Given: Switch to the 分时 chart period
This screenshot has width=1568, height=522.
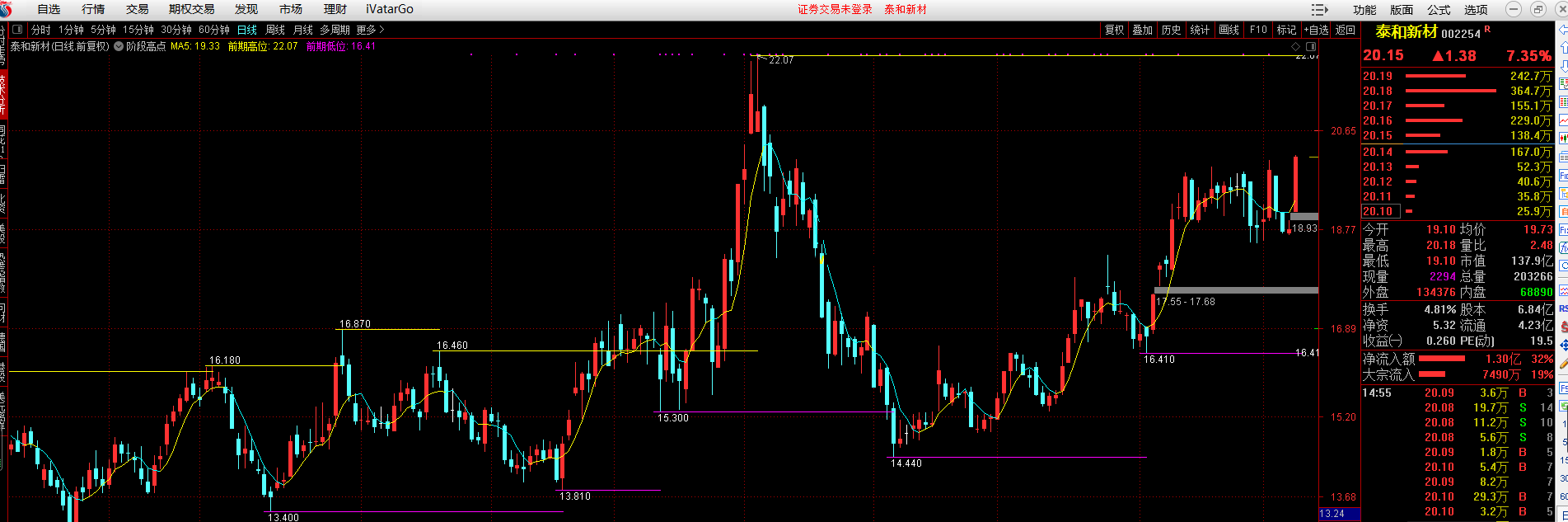Looking at the screenshot, I should (x=41, y=30).
